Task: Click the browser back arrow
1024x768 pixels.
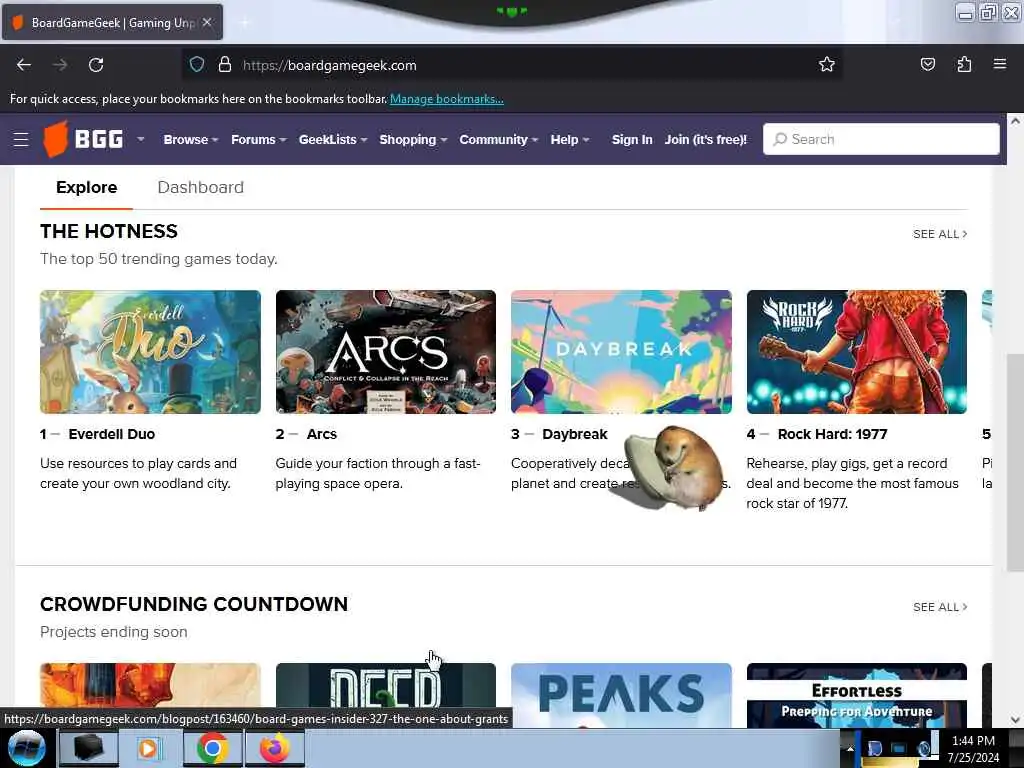Action: [24, 65]
